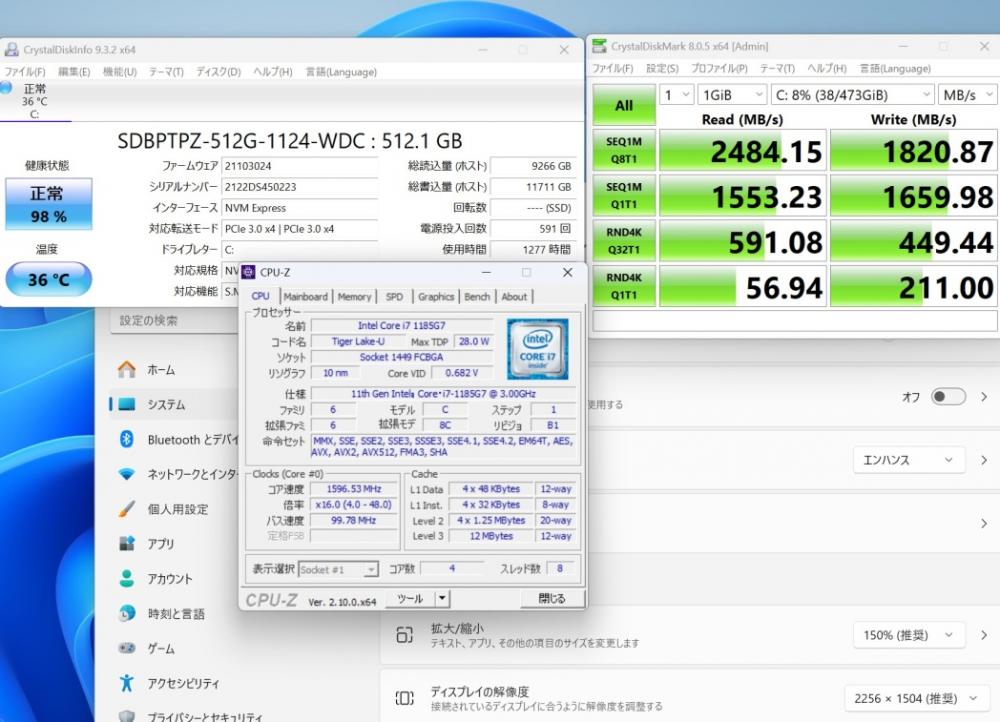
Task: Open 個人用設定 using its paintbrush icon
Action: click(127, 509)
